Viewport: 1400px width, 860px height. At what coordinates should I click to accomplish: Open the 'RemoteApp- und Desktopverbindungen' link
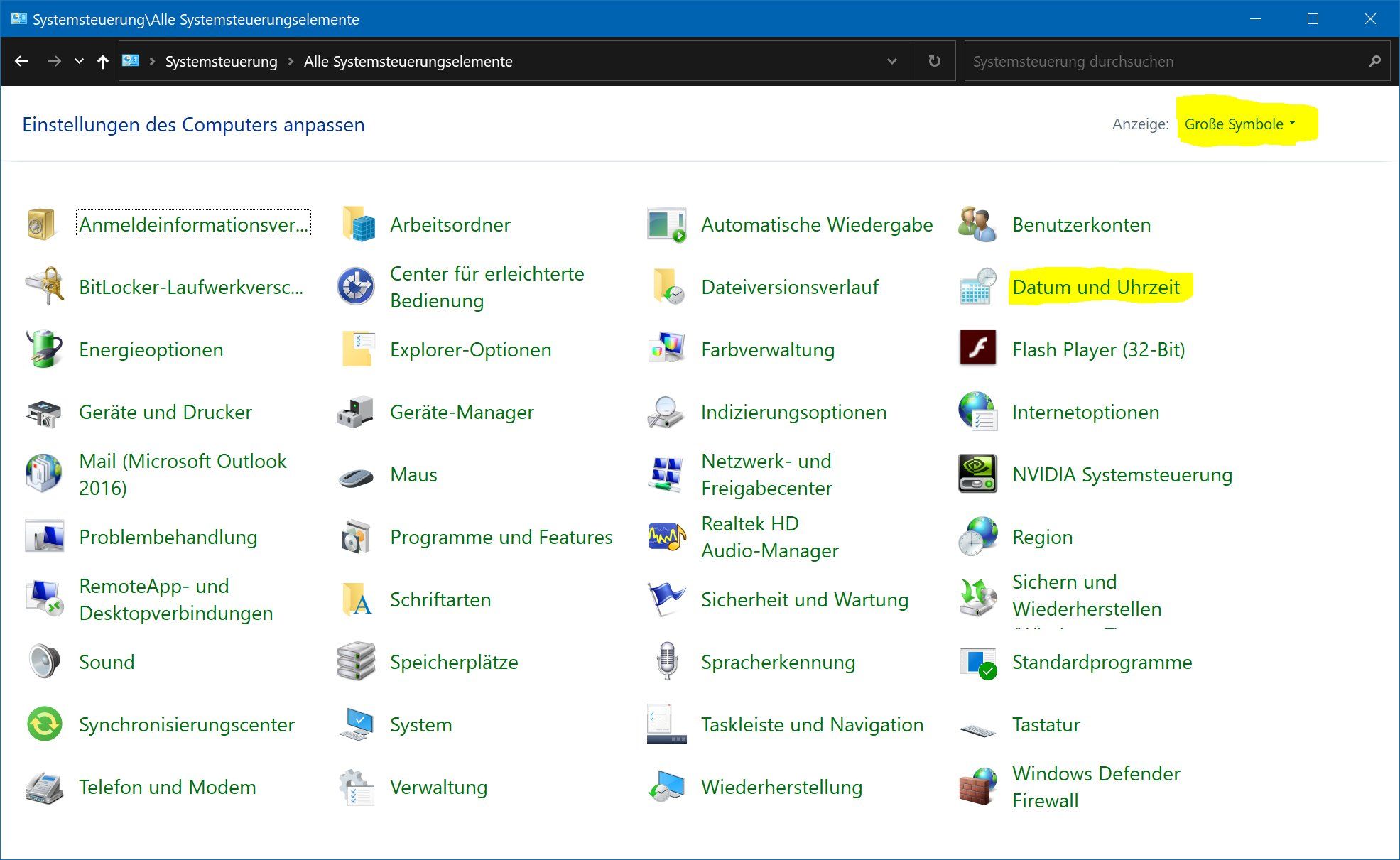tap(175, 599)
